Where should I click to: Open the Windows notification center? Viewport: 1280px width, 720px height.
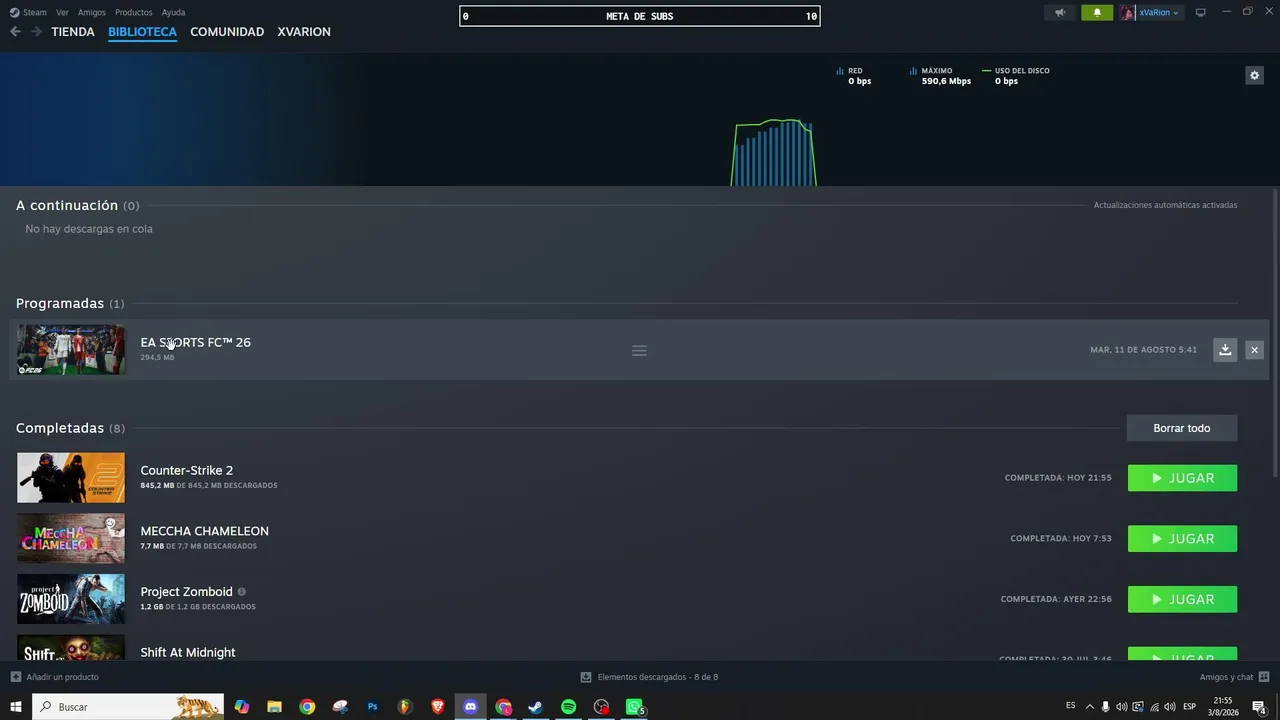pyautogui.click(x=1260, y=707)
